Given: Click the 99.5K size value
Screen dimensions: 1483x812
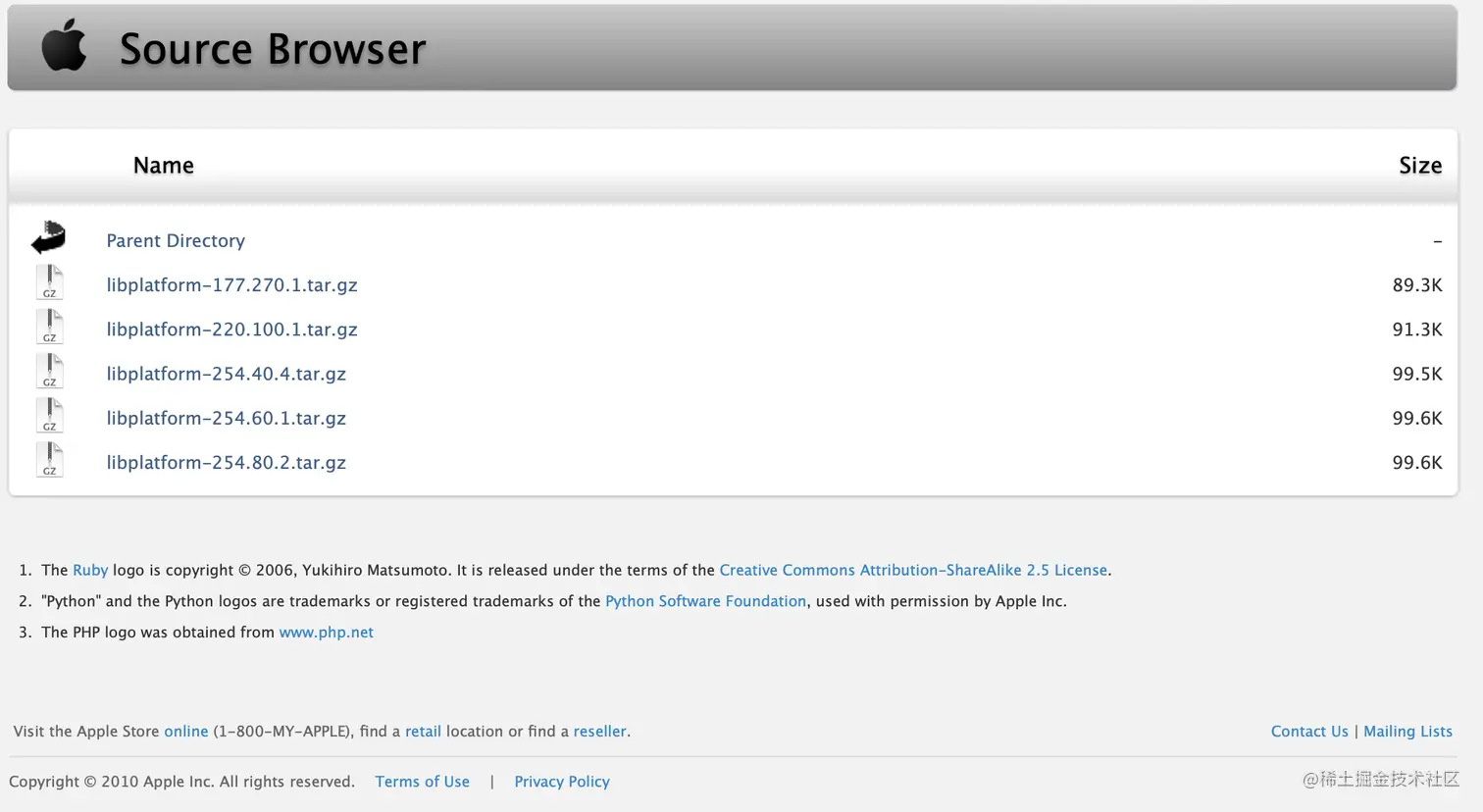Looking at the screenshot, I should (x=1417, y=374).
